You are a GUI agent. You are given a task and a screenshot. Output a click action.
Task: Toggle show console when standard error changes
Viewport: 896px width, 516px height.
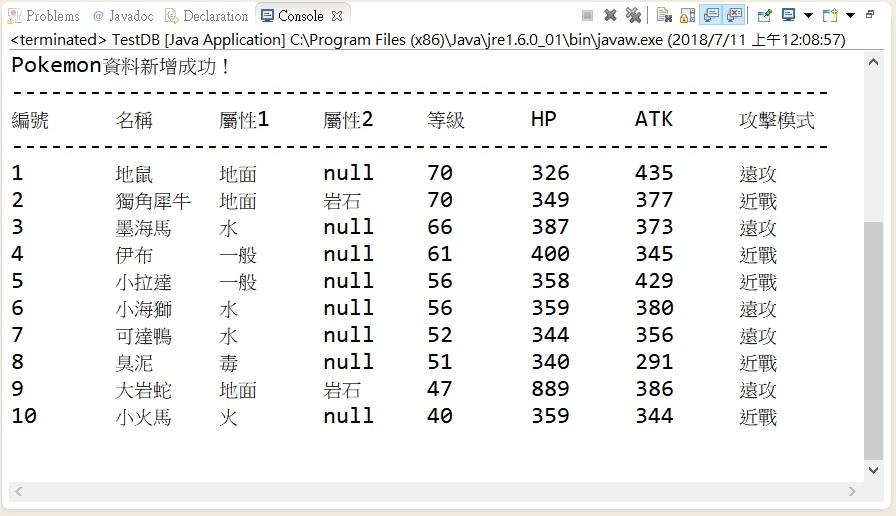pos(735,15)
